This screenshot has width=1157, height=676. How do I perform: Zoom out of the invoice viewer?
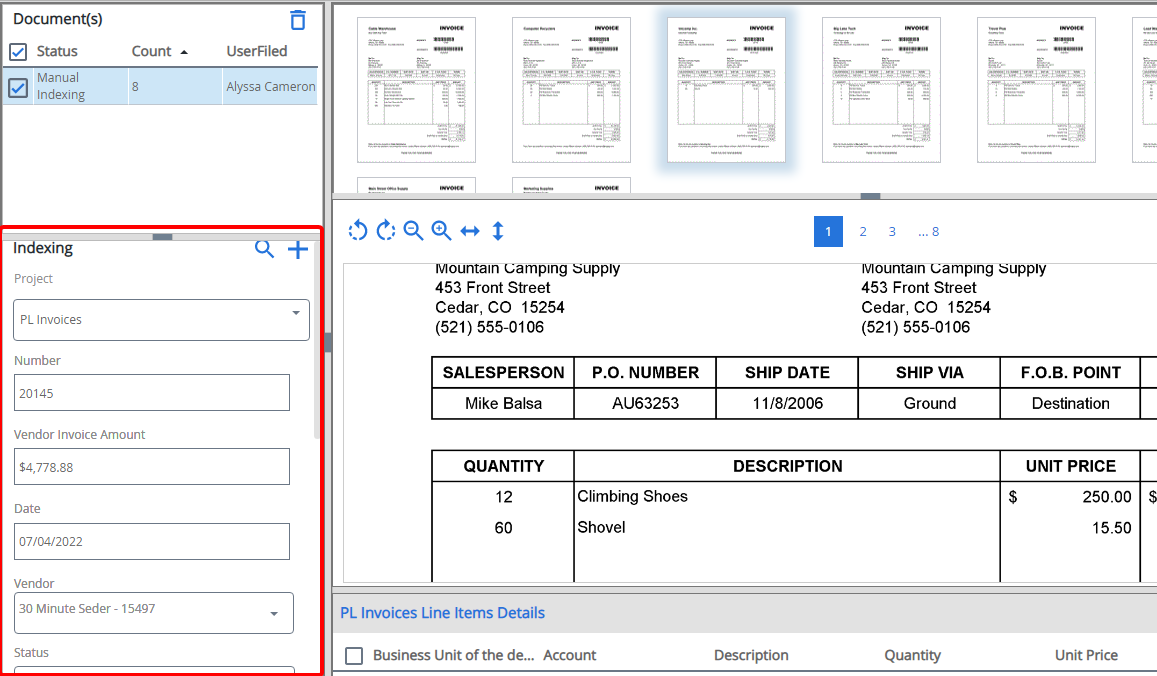[x=414, y=231]
